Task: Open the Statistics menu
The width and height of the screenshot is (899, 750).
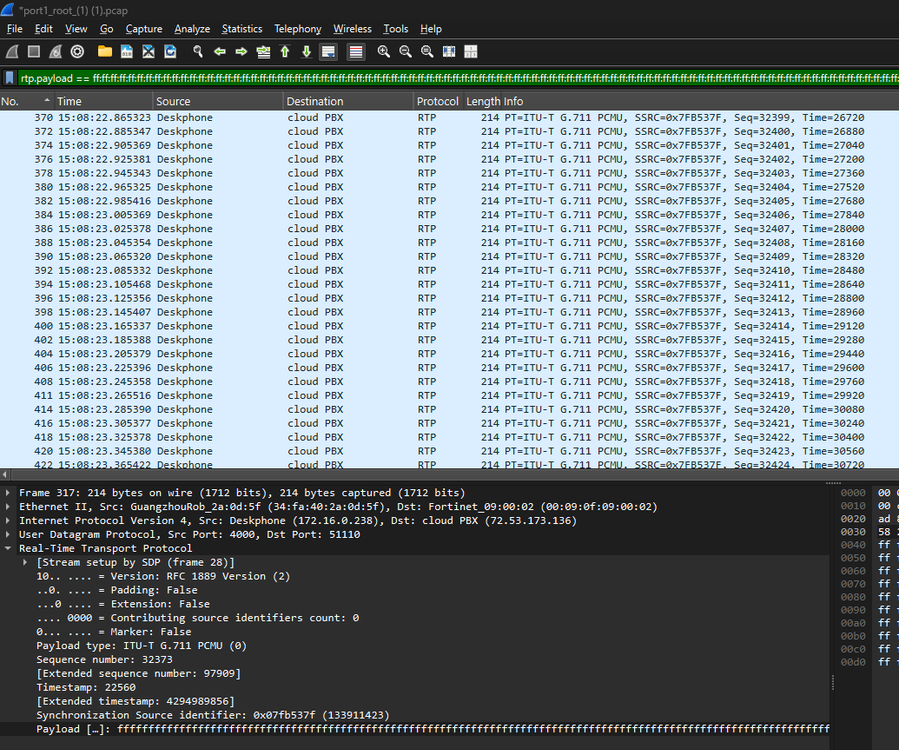Action: coord(241,29)
